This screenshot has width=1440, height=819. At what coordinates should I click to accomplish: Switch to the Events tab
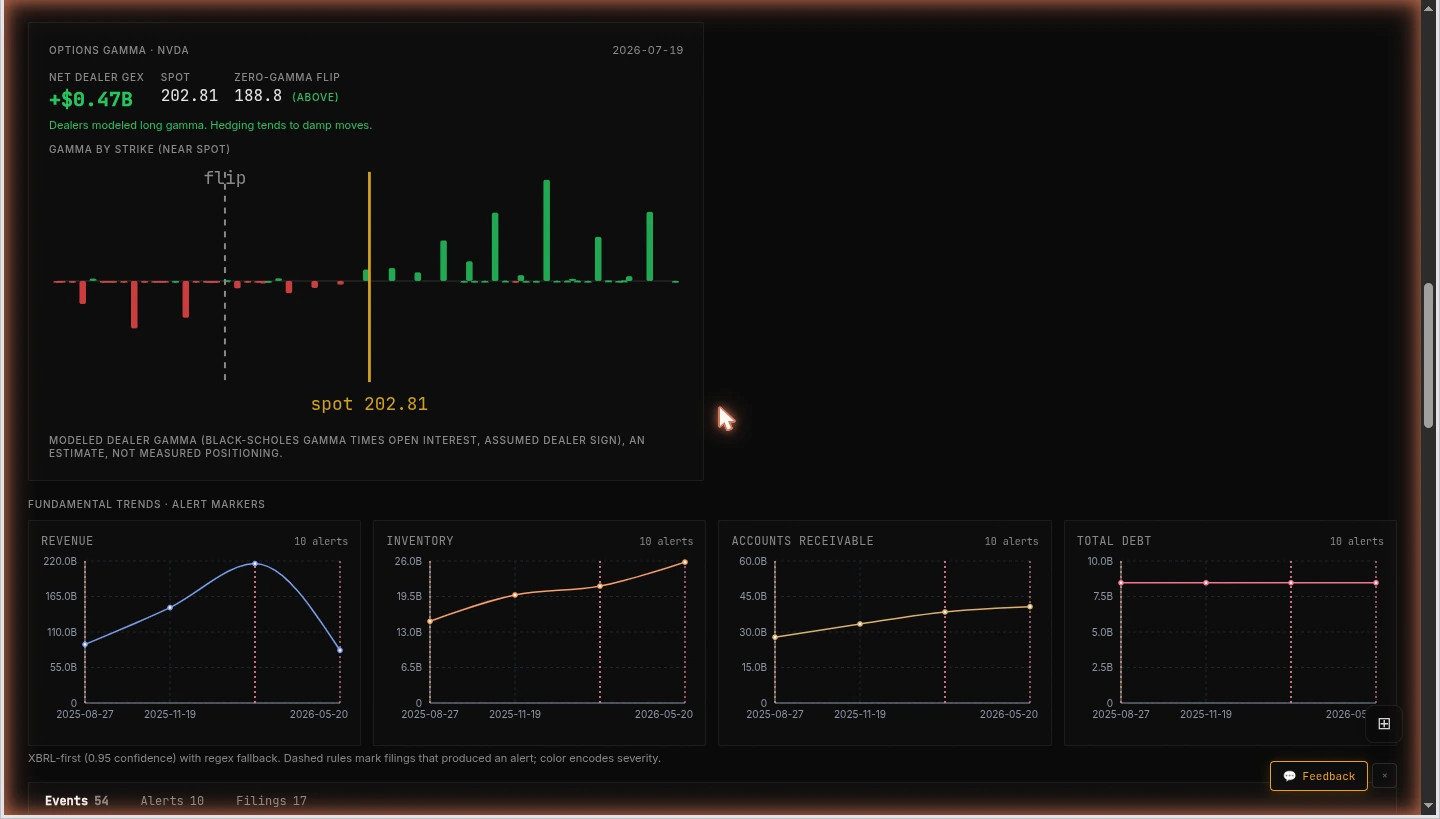click(77, 801)
